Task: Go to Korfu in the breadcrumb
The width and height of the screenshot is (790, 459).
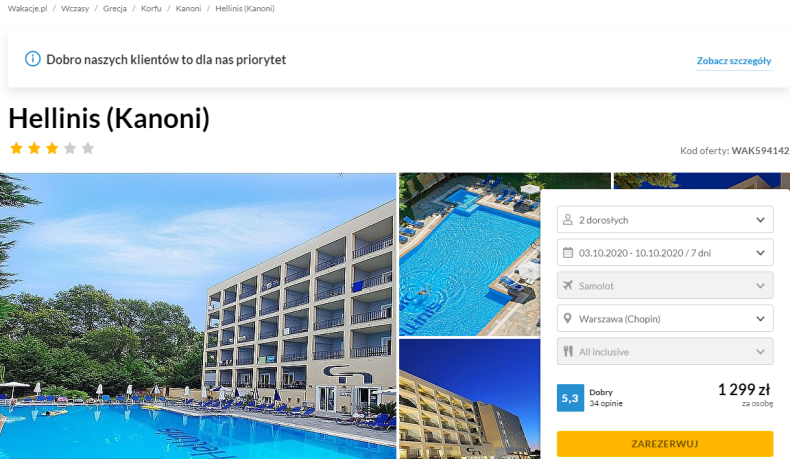Action: coord(151,9)
